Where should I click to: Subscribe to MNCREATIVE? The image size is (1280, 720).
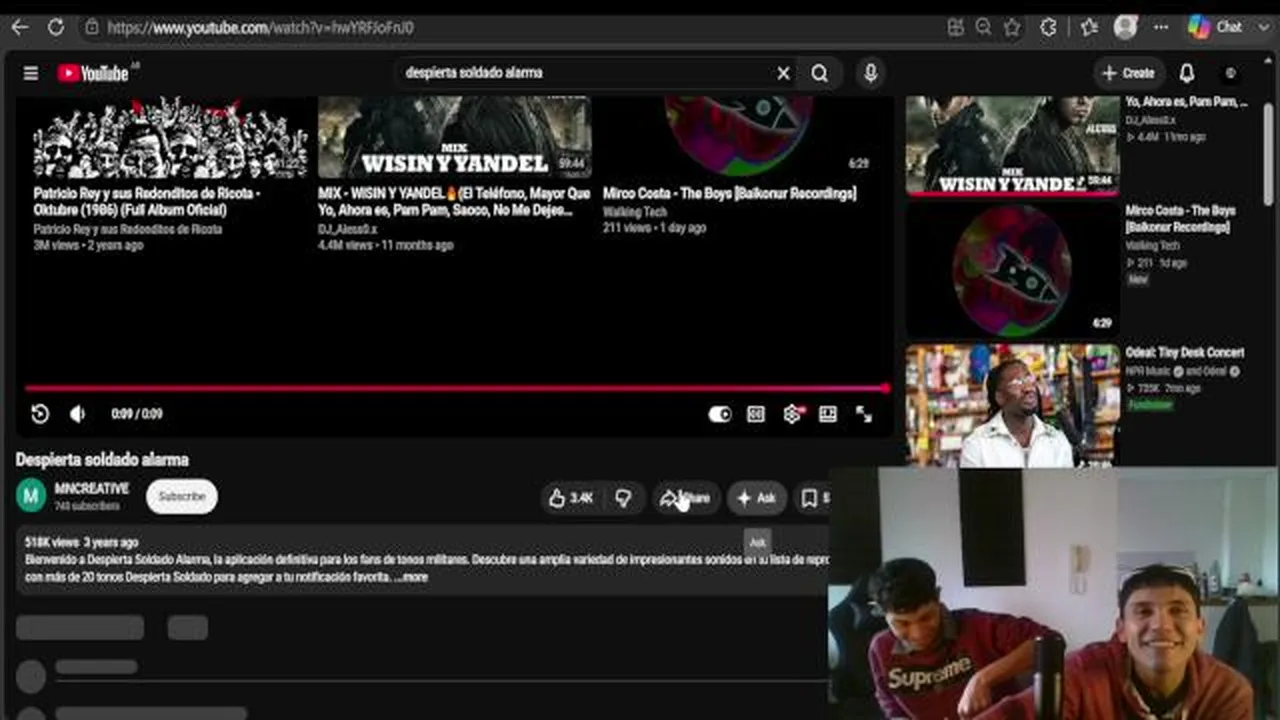tap(182, 497)
